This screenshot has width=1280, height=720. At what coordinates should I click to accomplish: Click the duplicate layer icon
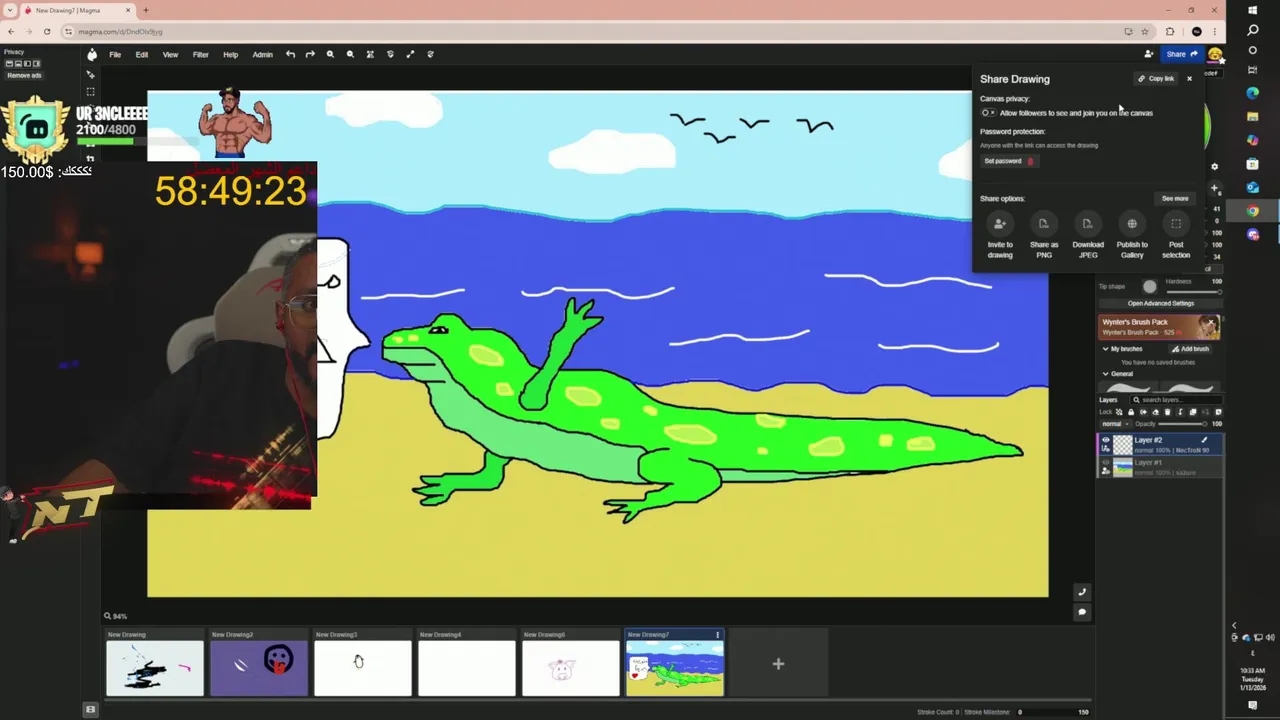click(x=1192, y=412)
